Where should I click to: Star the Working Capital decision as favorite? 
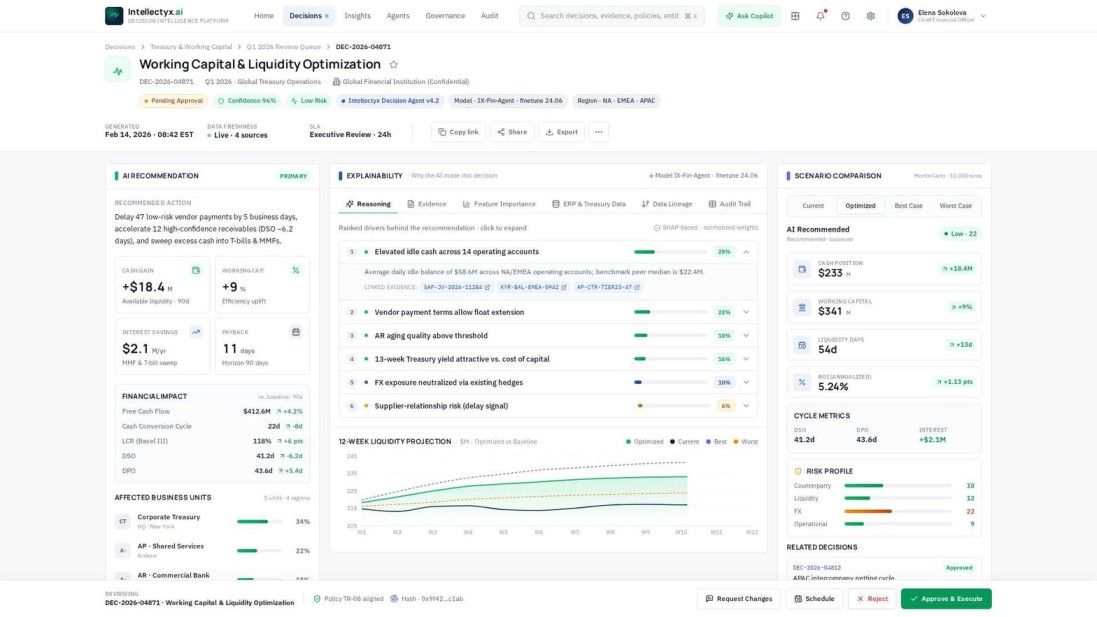pyautogui.click(x=393, y=64)
